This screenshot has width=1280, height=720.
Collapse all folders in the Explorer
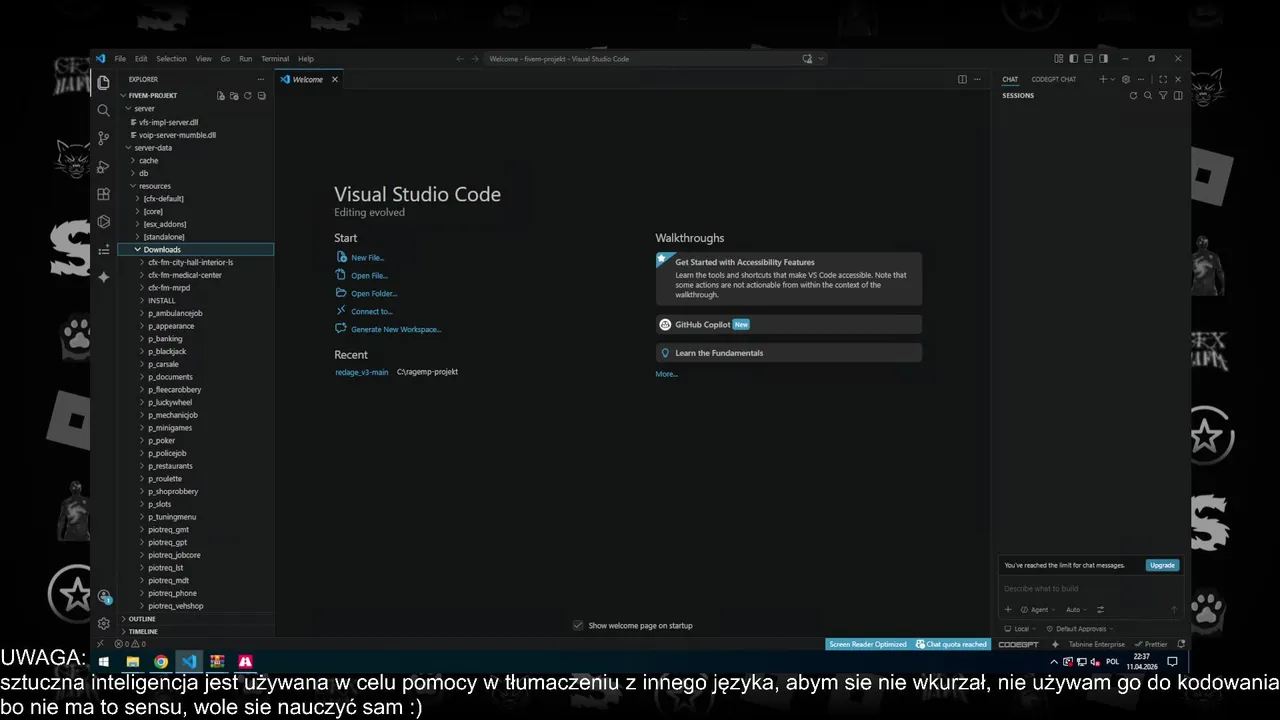(262, 96)
